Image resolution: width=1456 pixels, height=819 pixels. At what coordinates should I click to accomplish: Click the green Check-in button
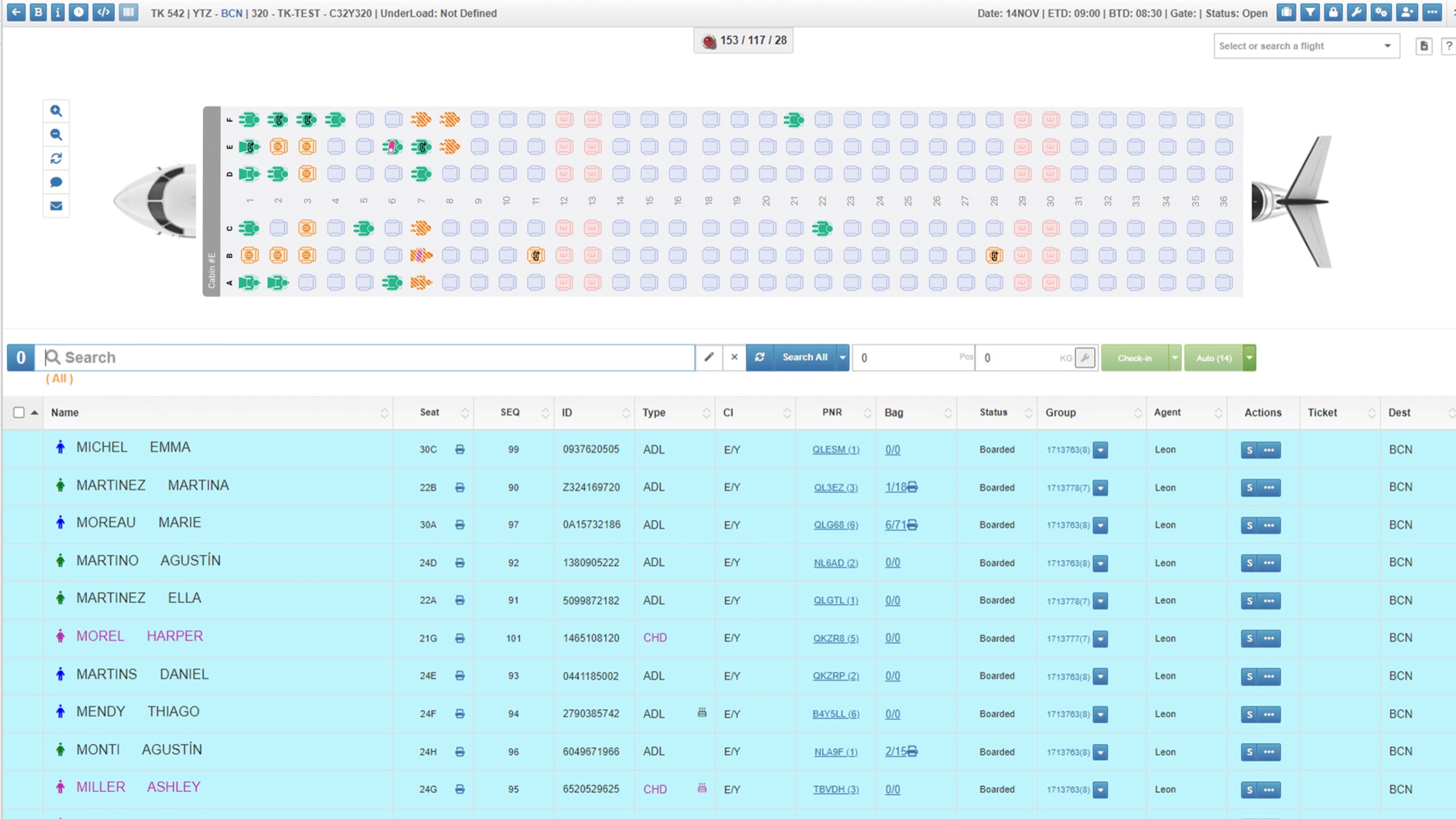click(1134, 358)
